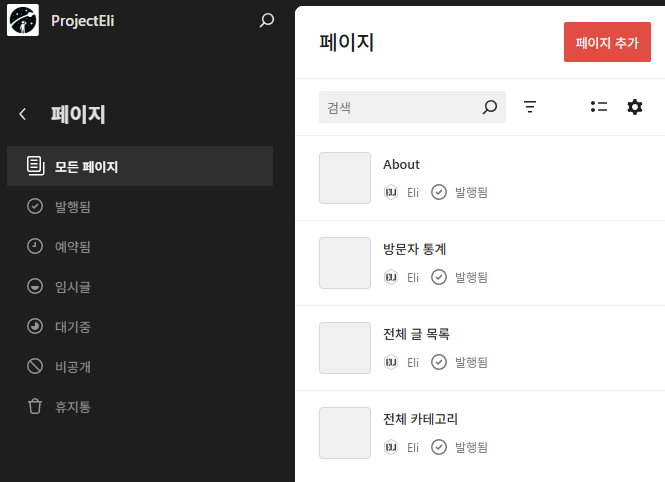Click search magnifier in the 검색 field
This screenshot has height=482, width=665.
coord(489,107)
